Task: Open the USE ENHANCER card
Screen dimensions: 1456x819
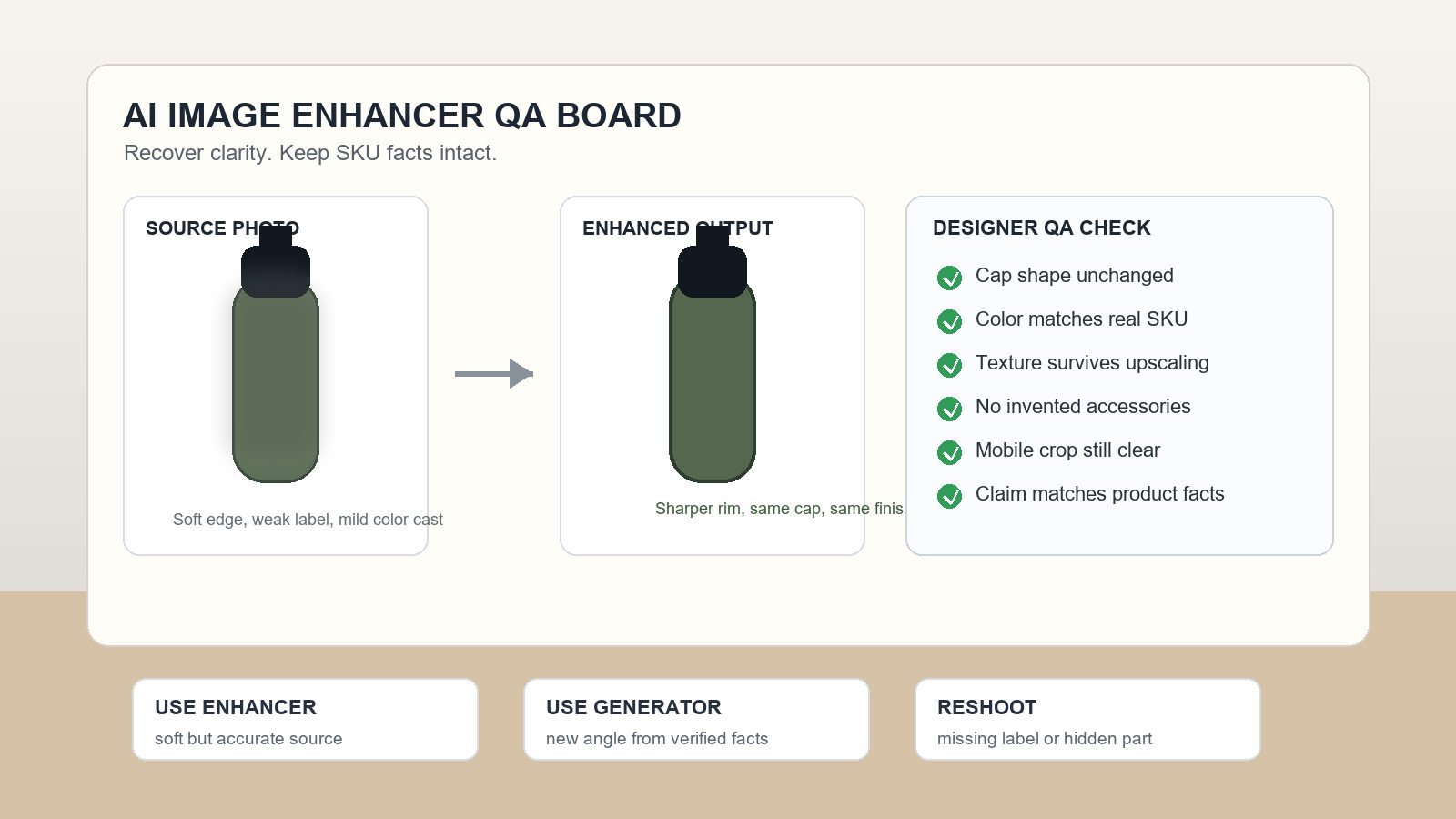Action: (305, 719)
